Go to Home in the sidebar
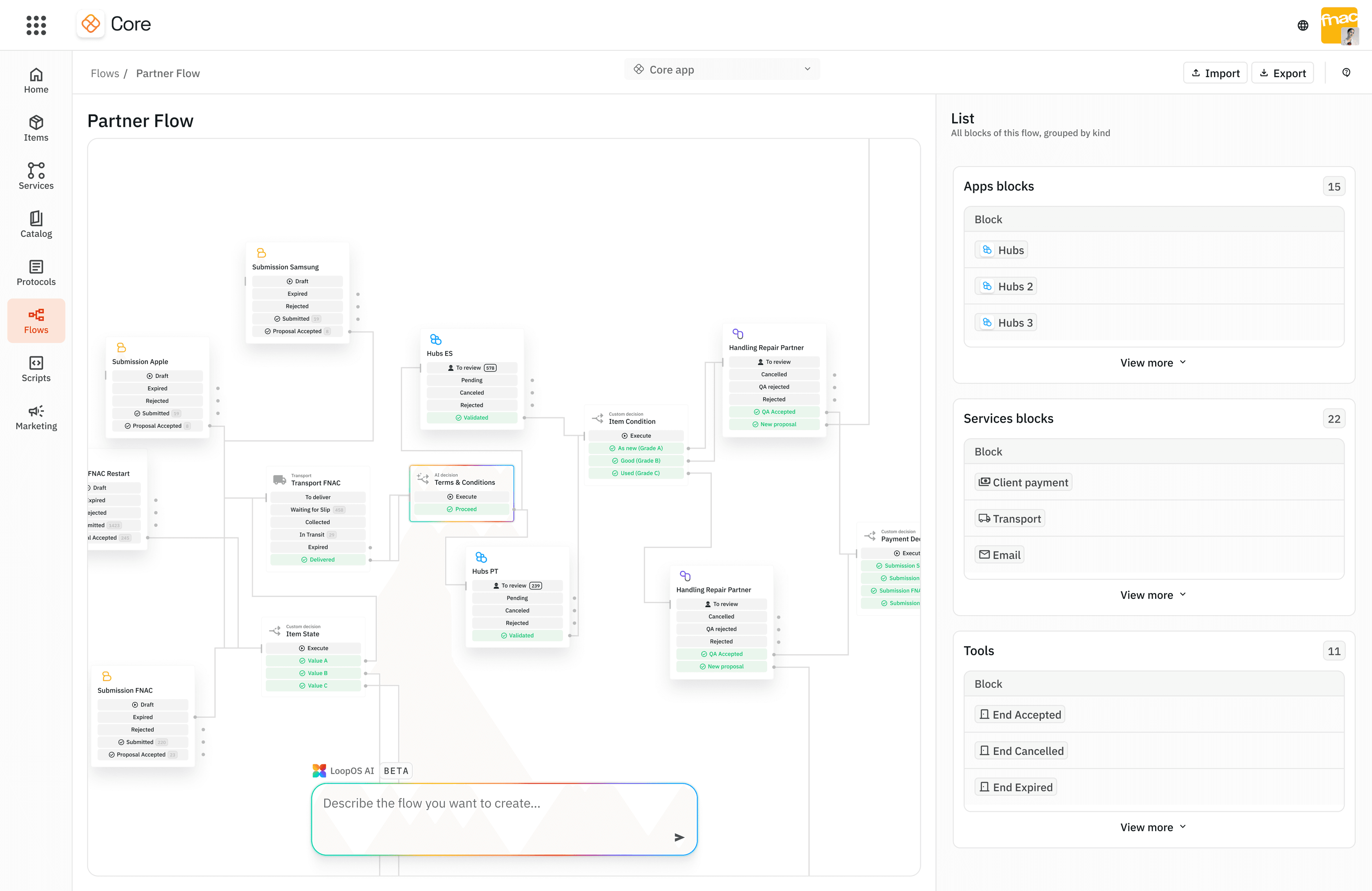This screenshot has width=1372, height=891. tap(36, 81)
